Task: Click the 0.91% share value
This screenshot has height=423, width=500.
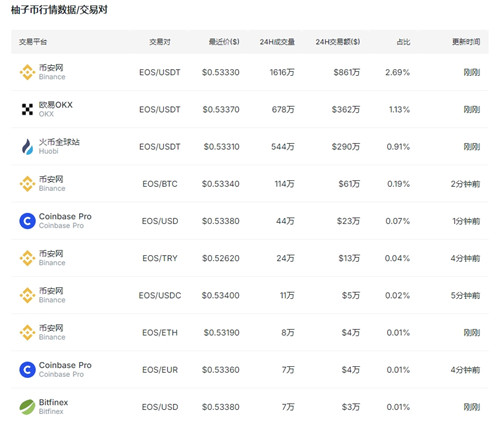Action: click(x=398, y=147)
